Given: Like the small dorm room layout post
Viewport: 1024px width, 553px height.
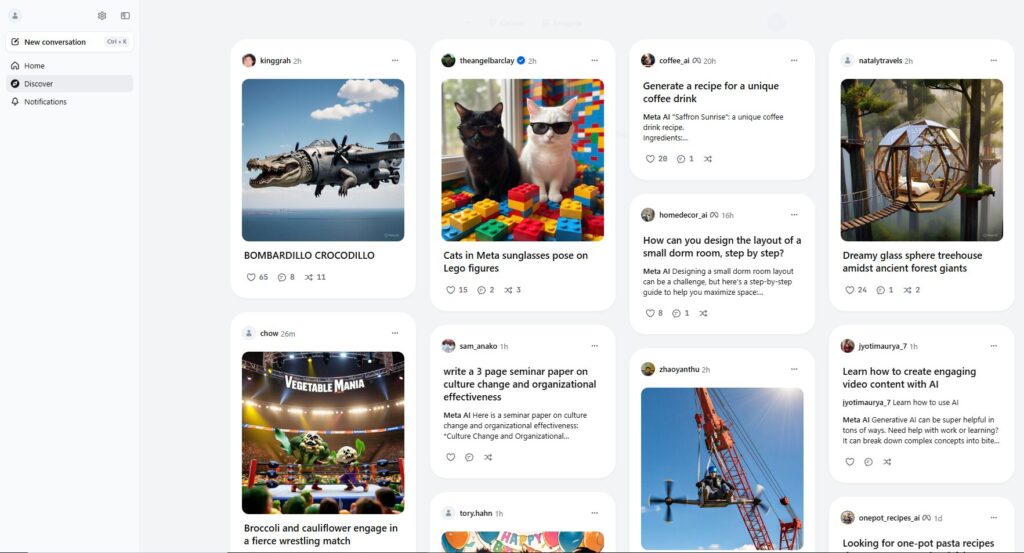Looking at the screenshot, I should click(650, 313).
